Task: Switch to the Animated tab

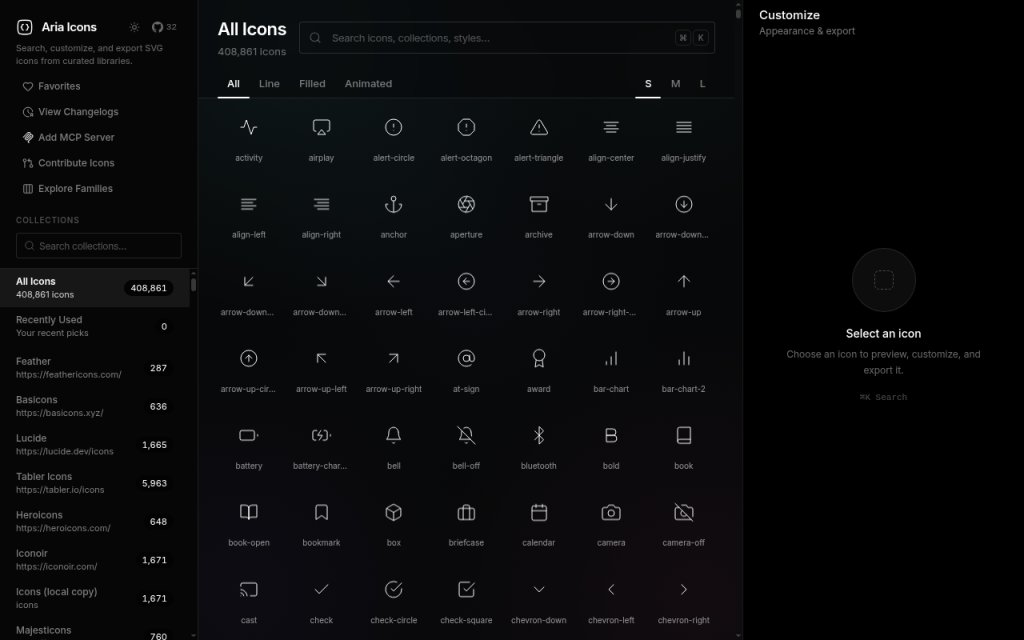Action: tap(368, 84)
